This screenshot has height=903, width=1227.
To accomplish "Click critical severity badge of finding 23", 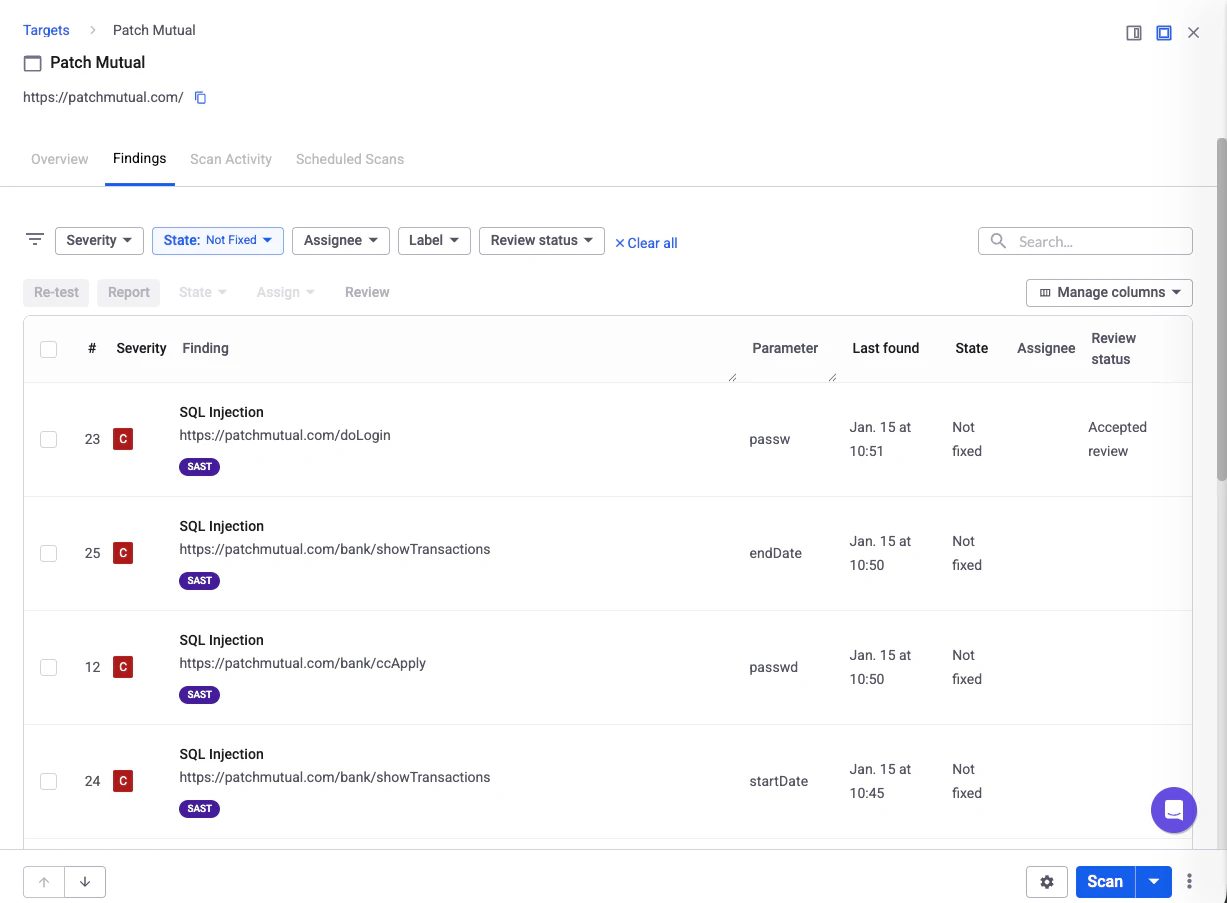I will coord(123,439).
